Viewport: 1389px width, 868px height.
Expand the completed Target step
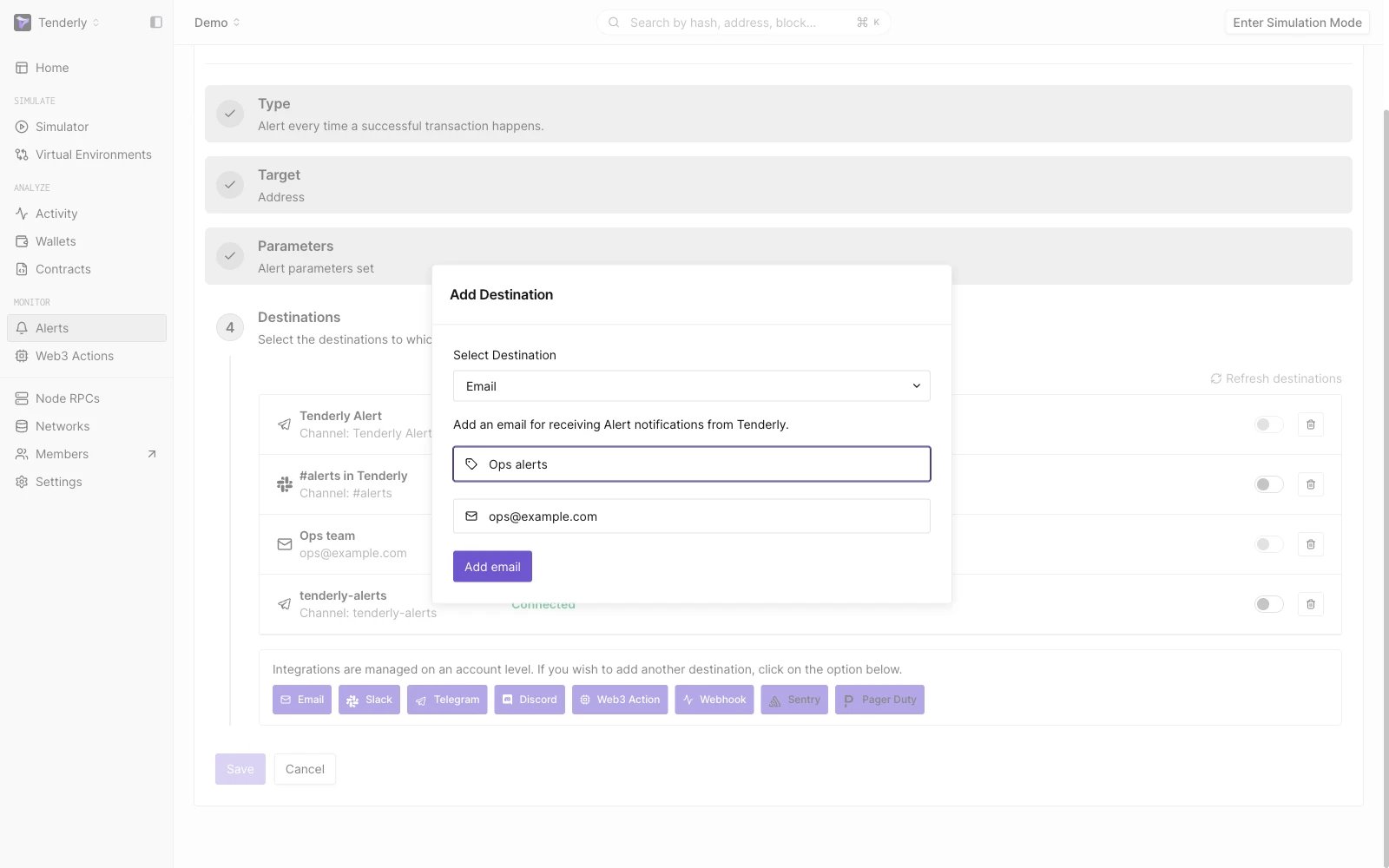(779, 185)
